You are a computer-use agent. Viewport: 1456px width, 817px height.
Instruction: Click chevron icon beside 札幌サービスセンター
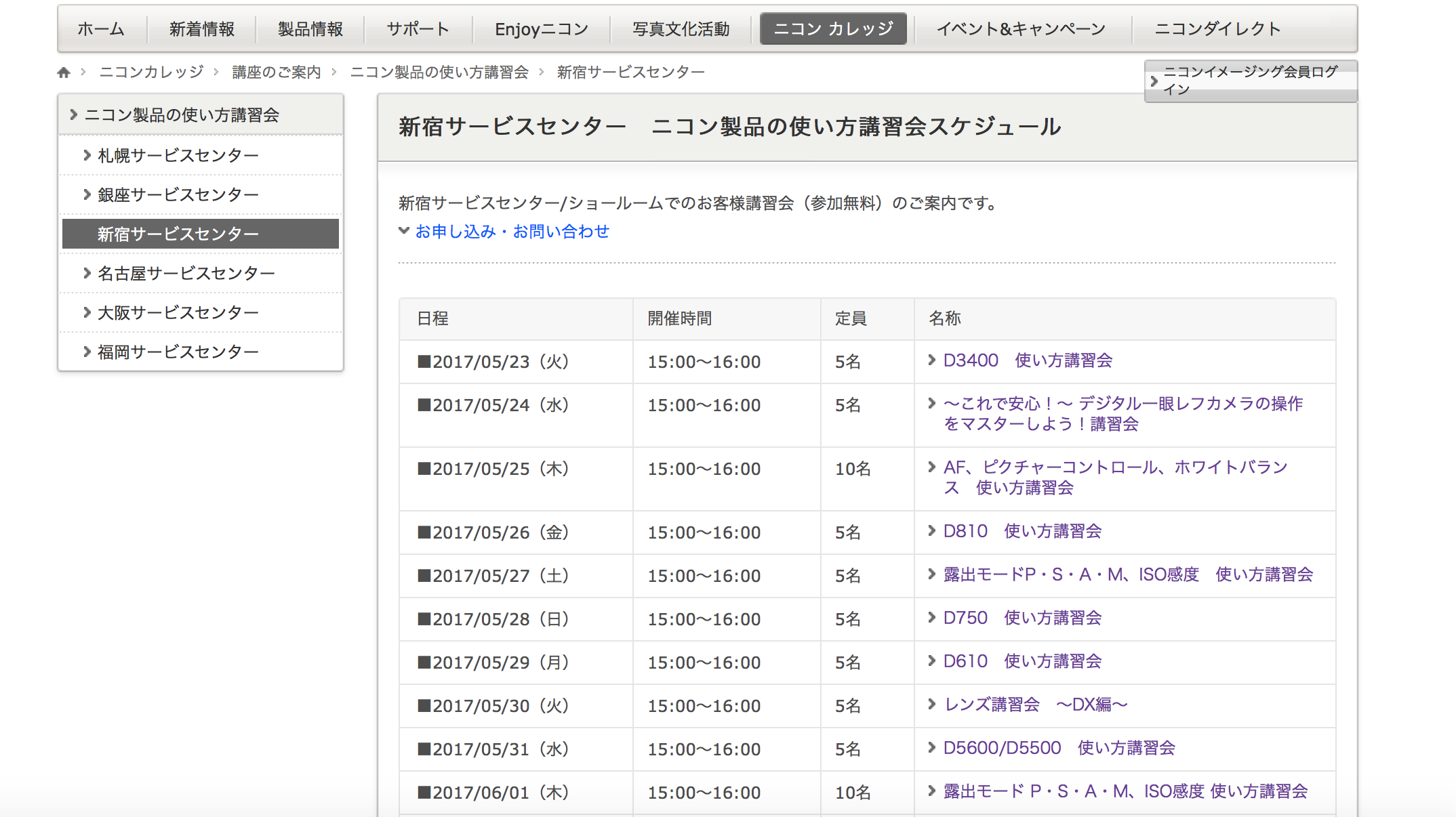click(87, 155)
